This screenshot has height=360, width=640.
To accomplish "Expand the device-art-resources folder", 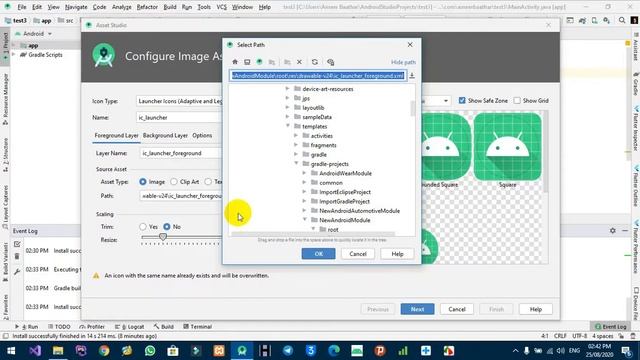I will [x=287, y=89].
